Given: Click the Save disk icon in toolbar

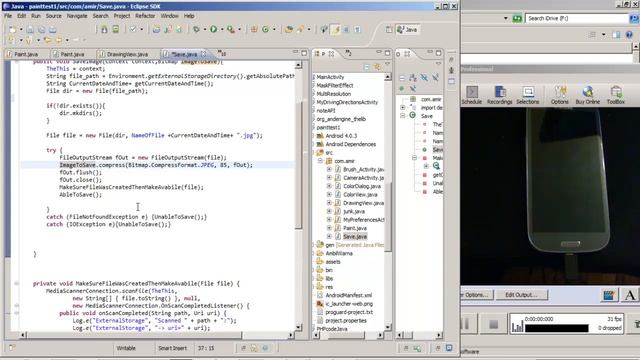Looking at the screenshot, I should pyautogui.click(x=30, y=29).
